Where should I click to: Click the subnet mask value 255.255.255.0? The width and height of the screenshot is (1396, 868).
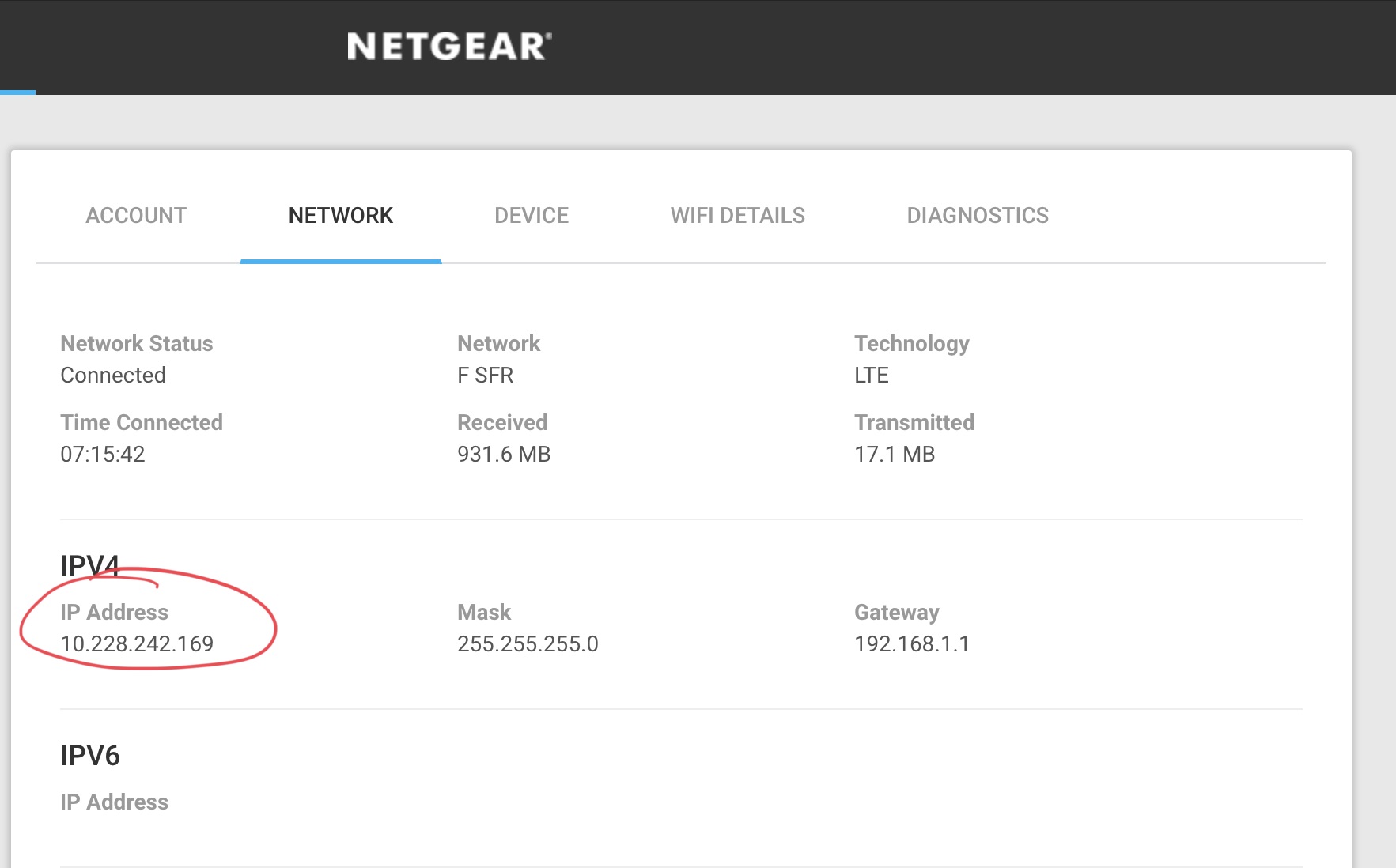click(x=528, y=643)
